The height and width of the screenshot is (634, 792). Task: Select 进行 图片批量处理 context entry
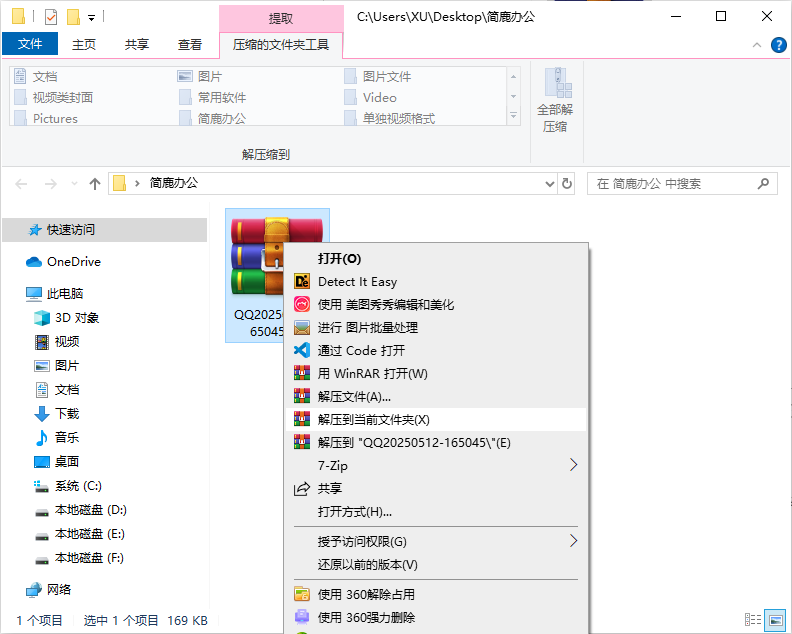click(x=436, y=327)
